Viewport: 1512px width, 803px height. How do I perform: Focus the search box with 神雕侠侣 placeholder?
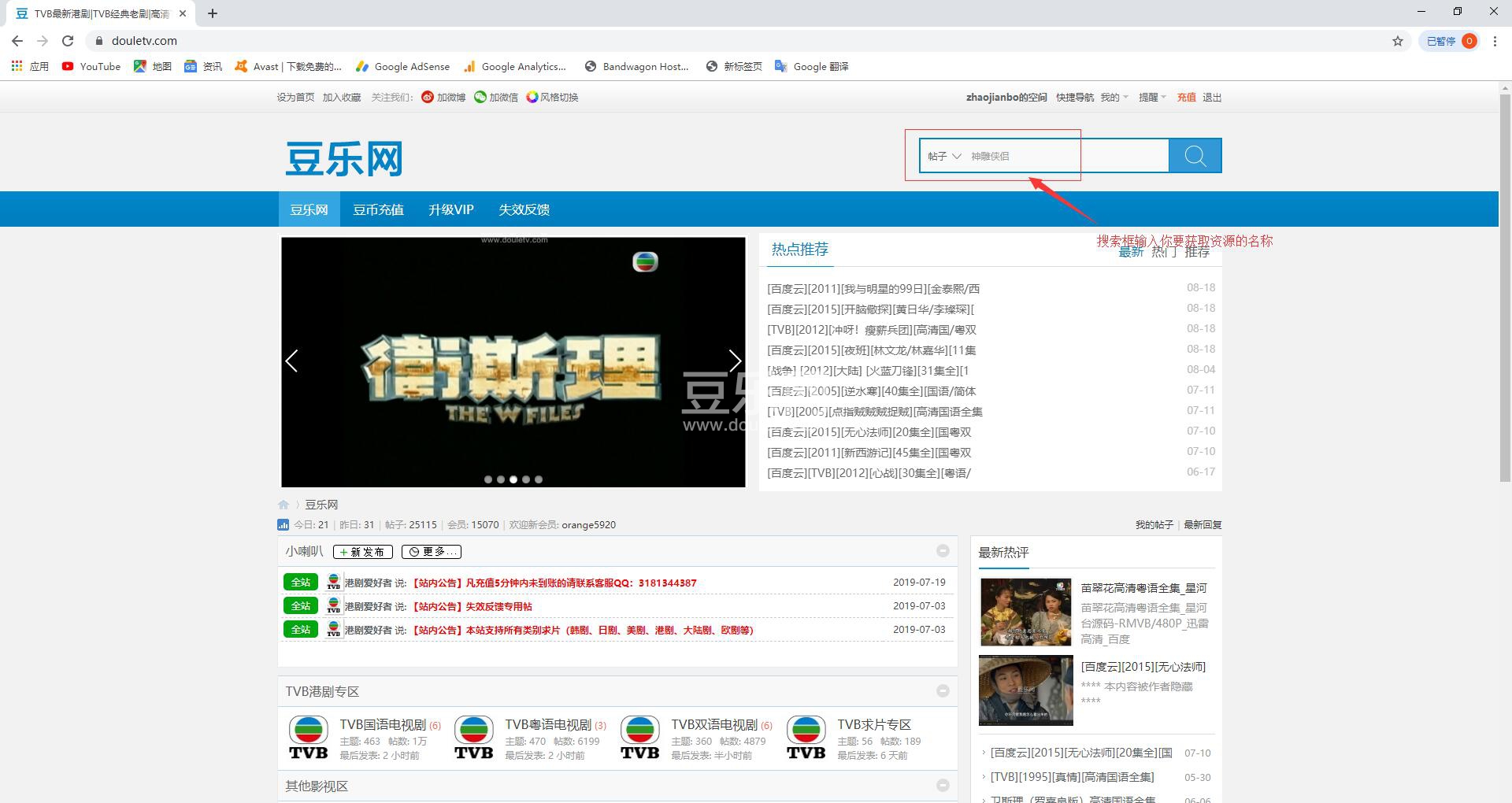pos(1067,156)
